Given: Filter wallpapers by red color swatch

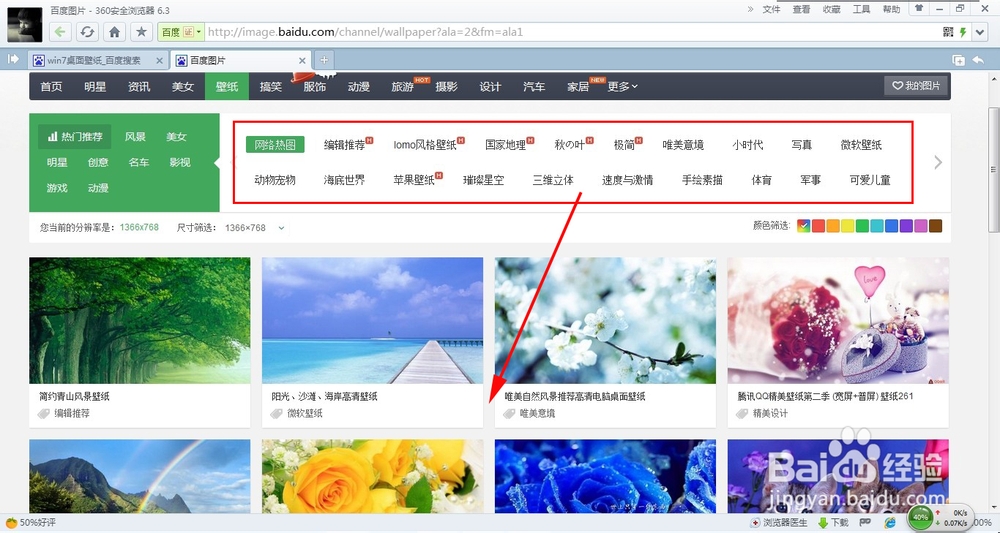Looking at the screenshot, I should pos(818,226).
